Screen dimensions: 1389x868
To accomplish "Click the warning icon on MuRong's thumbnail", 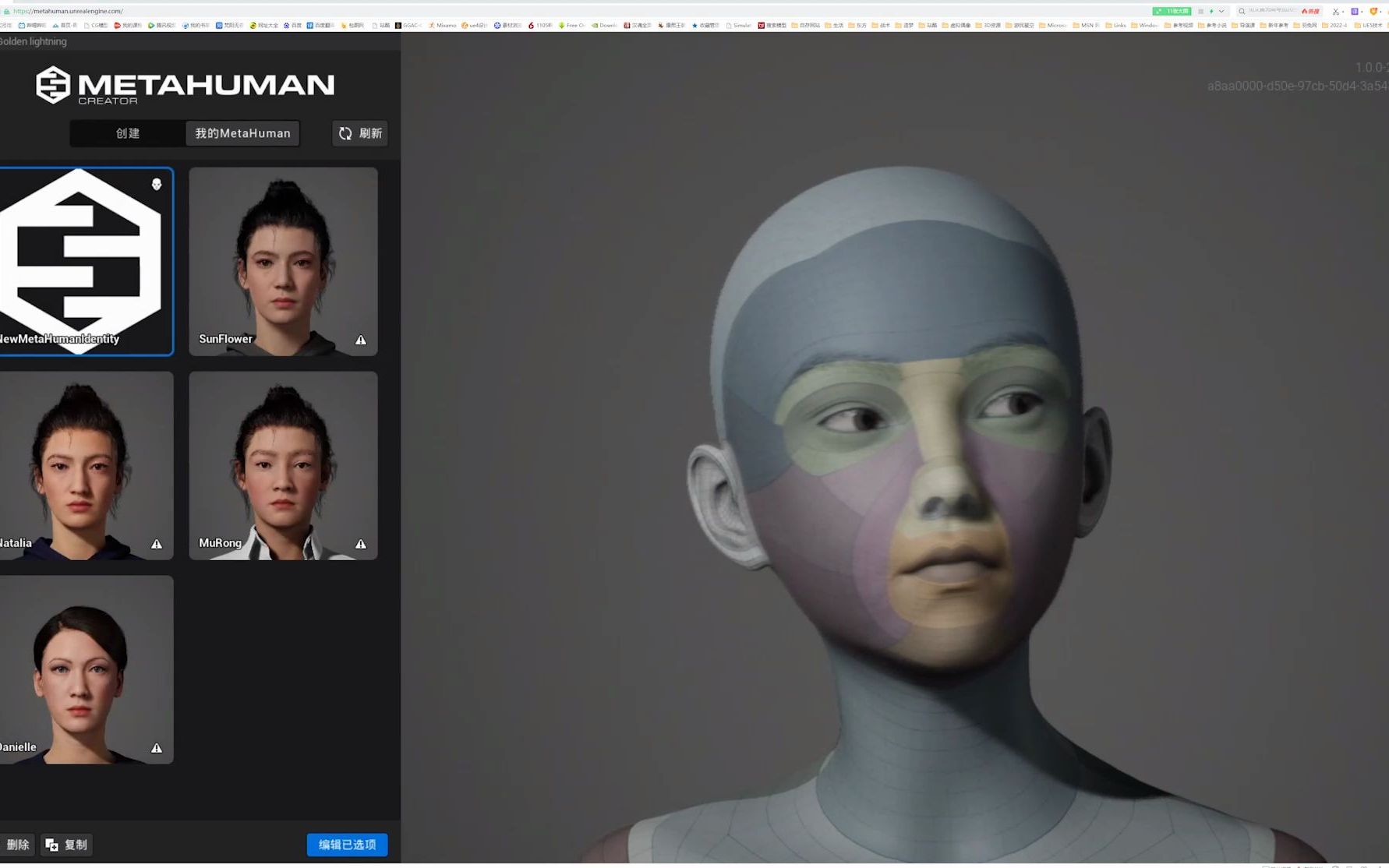I will [361, 543].
